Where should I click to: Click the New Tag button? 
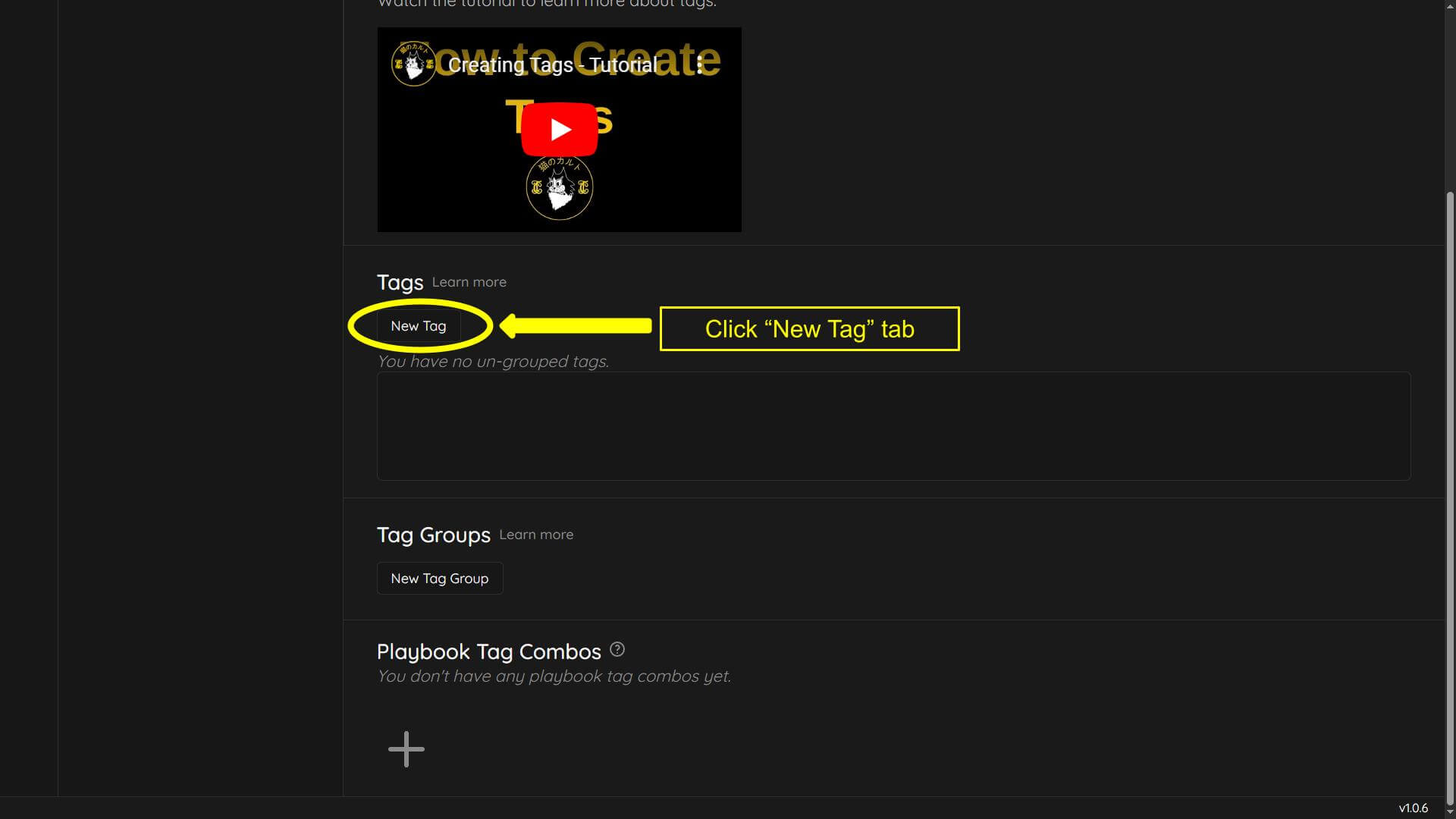pyautogui.click(x=419, y=326)
